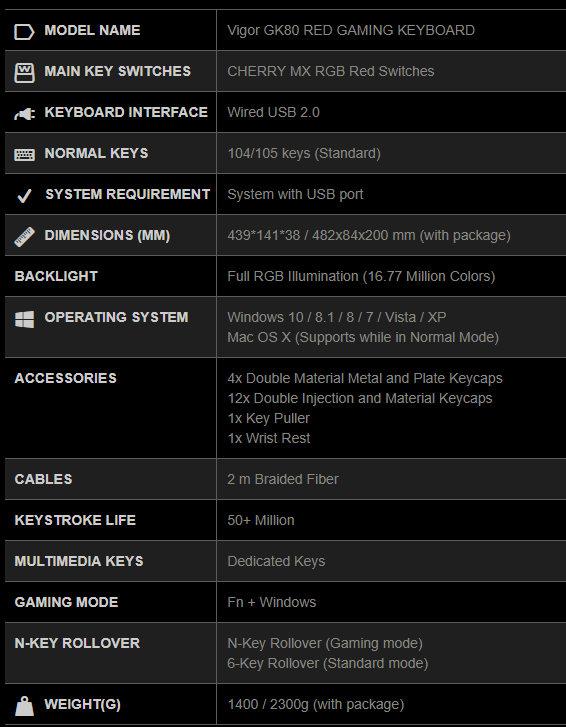This screenshot has height=727, width=566.
Task: Click the CHERRY MX RGB Red Switches value
Action: pos(331,71)
